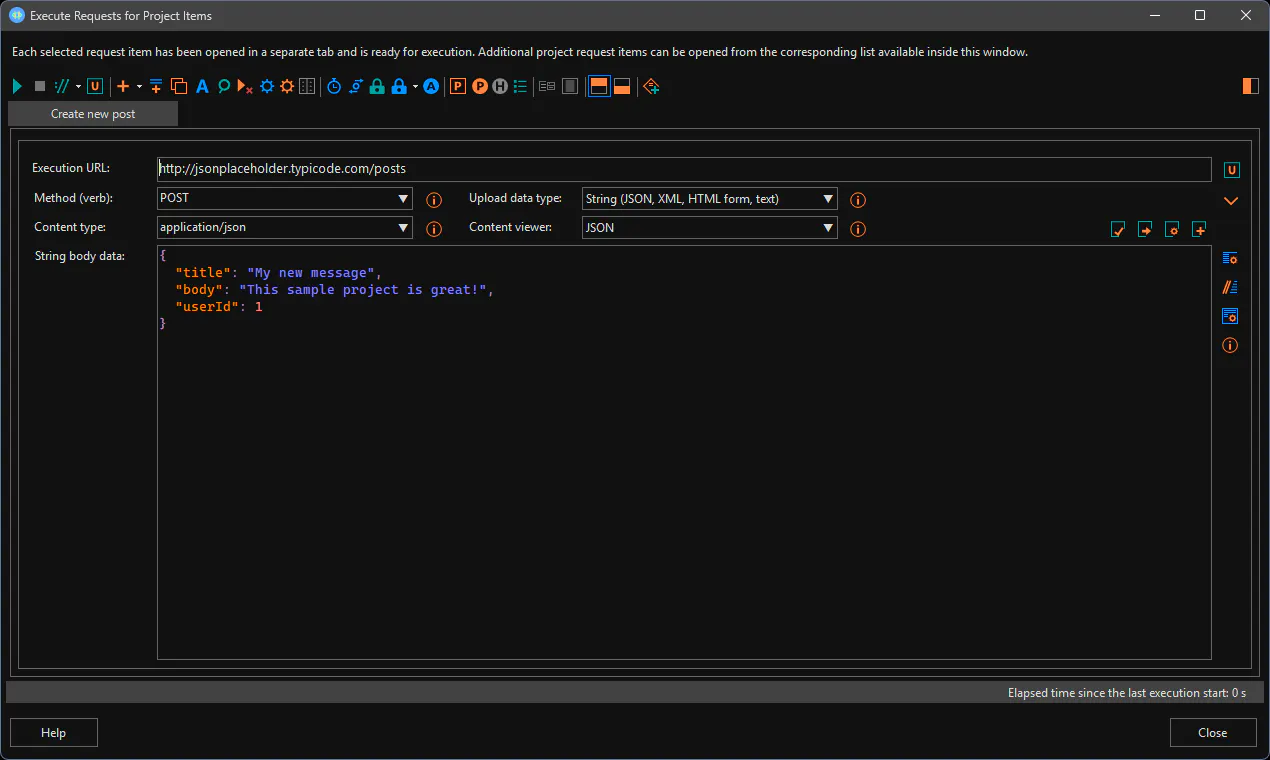Run the request with the green play icon

17,87
